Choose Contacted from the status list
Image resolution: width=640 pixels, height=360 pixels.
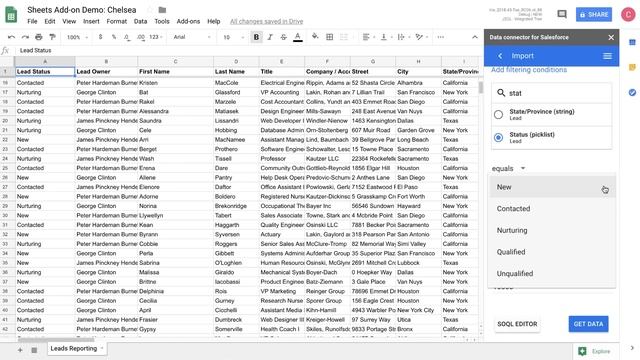(x=552, y=209)
